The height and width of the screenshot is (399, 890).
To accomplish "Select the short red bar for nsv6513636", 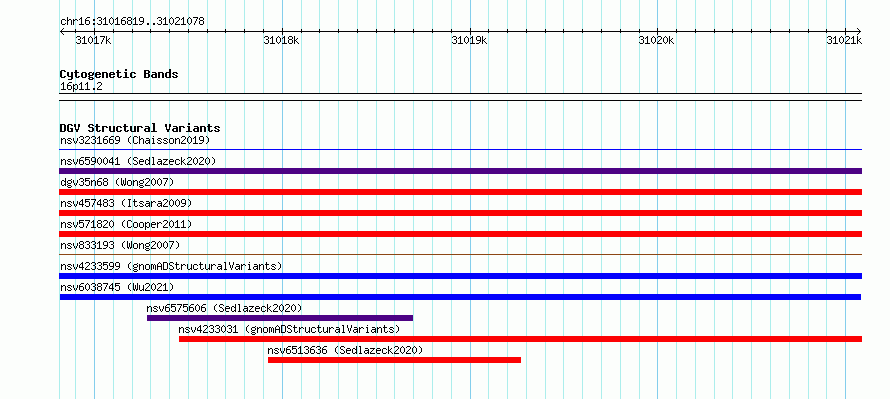I will (x=394, y=360).
